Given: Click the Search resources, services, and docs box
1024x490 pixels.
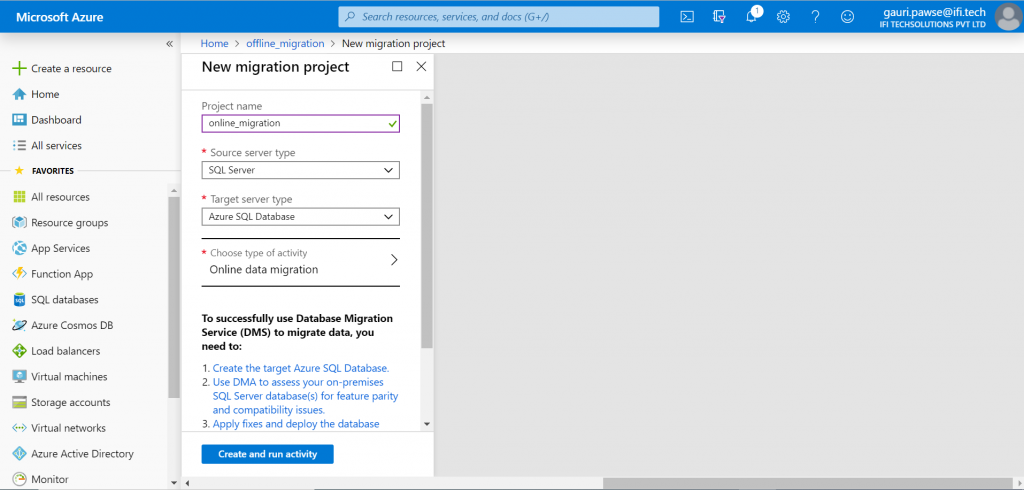Looking at the screenshot, I should pyautogui.click(x=499, y=17).
